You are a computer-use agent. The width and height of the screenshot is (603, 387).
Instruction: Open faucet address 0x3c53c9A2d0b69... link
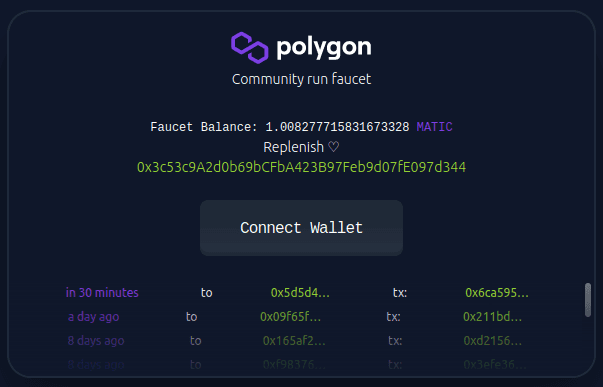pyautogui.click(x=302, y=167)
